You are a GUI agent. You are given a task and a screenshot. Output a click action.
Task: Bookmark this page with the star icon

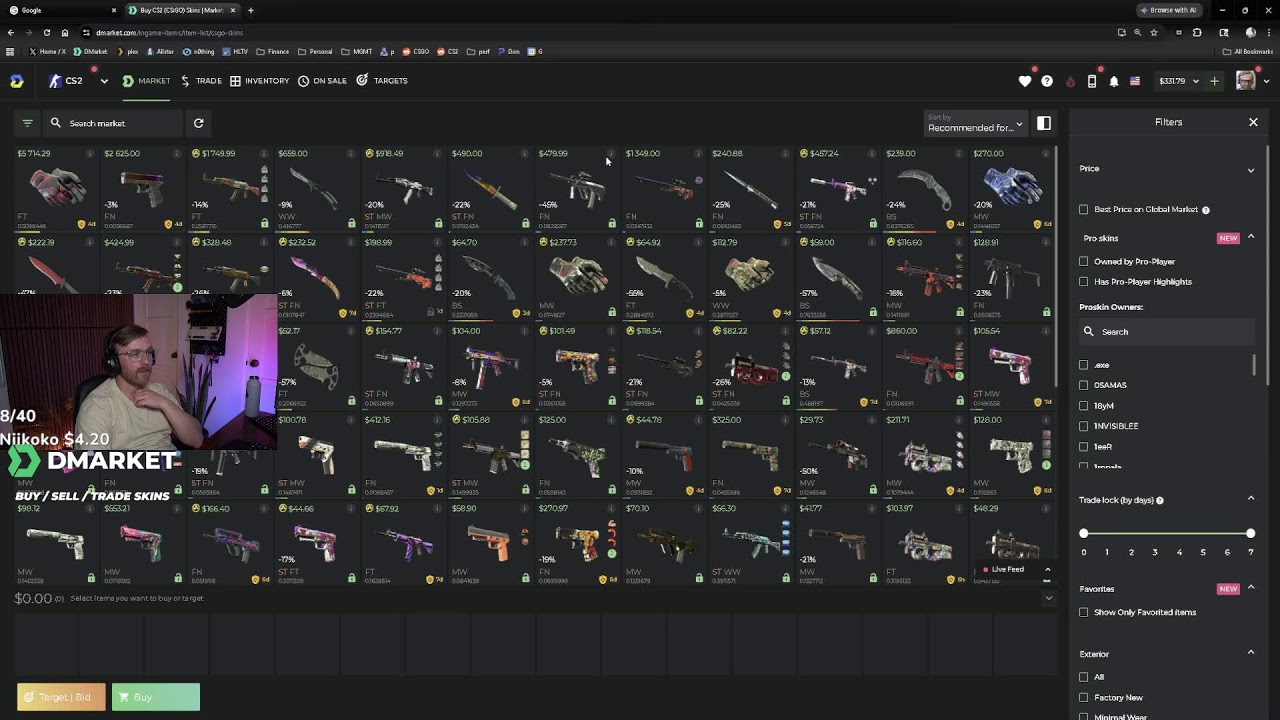(x=1154, y=32)
